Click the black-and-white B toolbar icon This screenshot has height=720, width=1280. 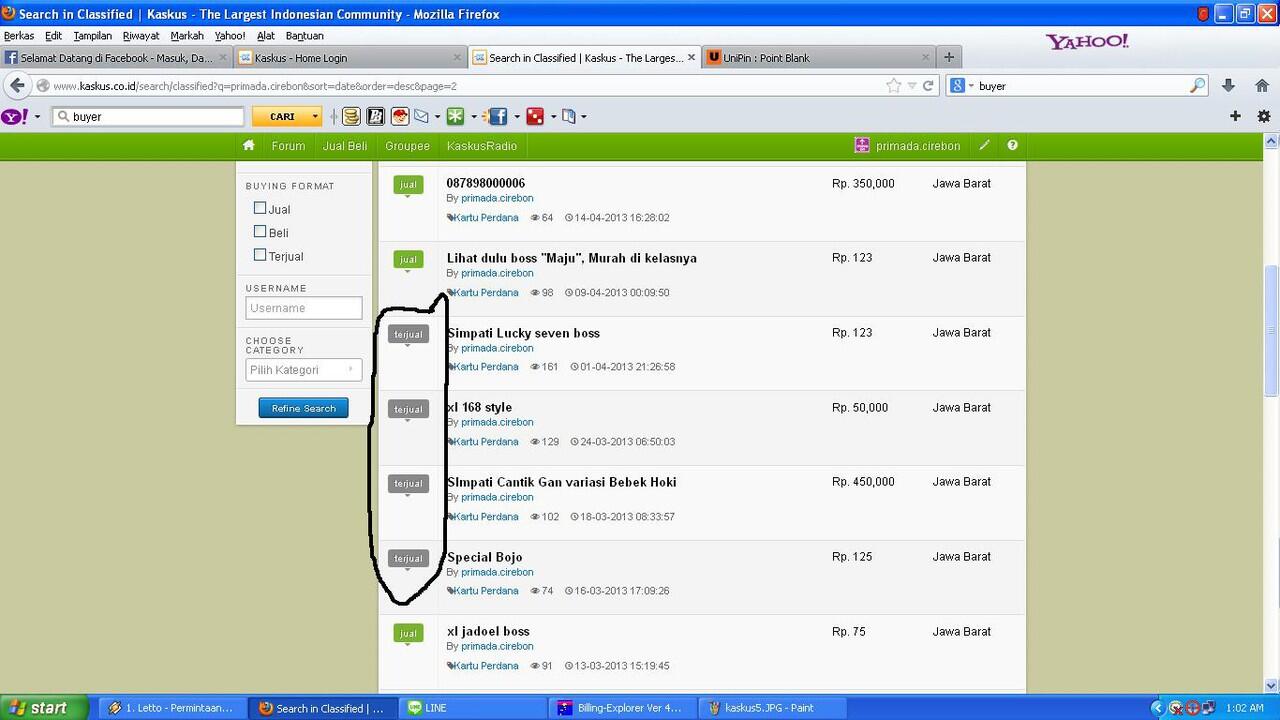tap(375, 117)
